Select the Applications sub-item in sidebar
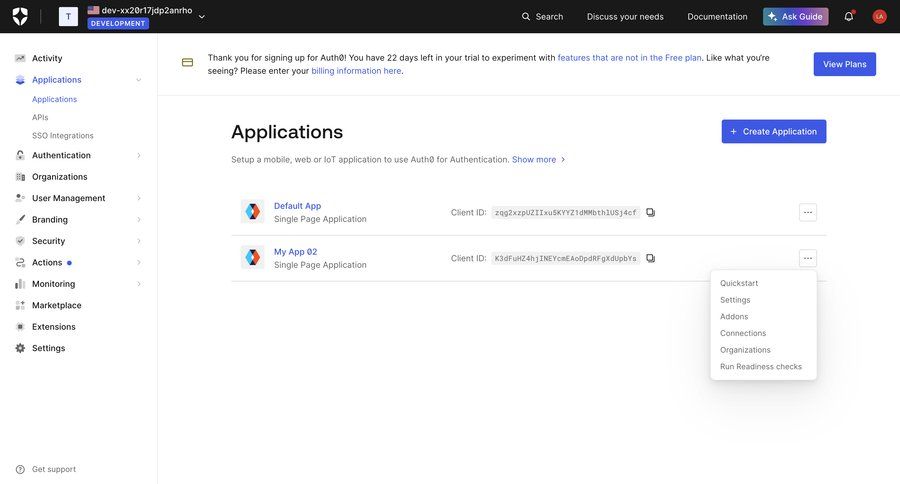900x484 pixels. (55, 99)
